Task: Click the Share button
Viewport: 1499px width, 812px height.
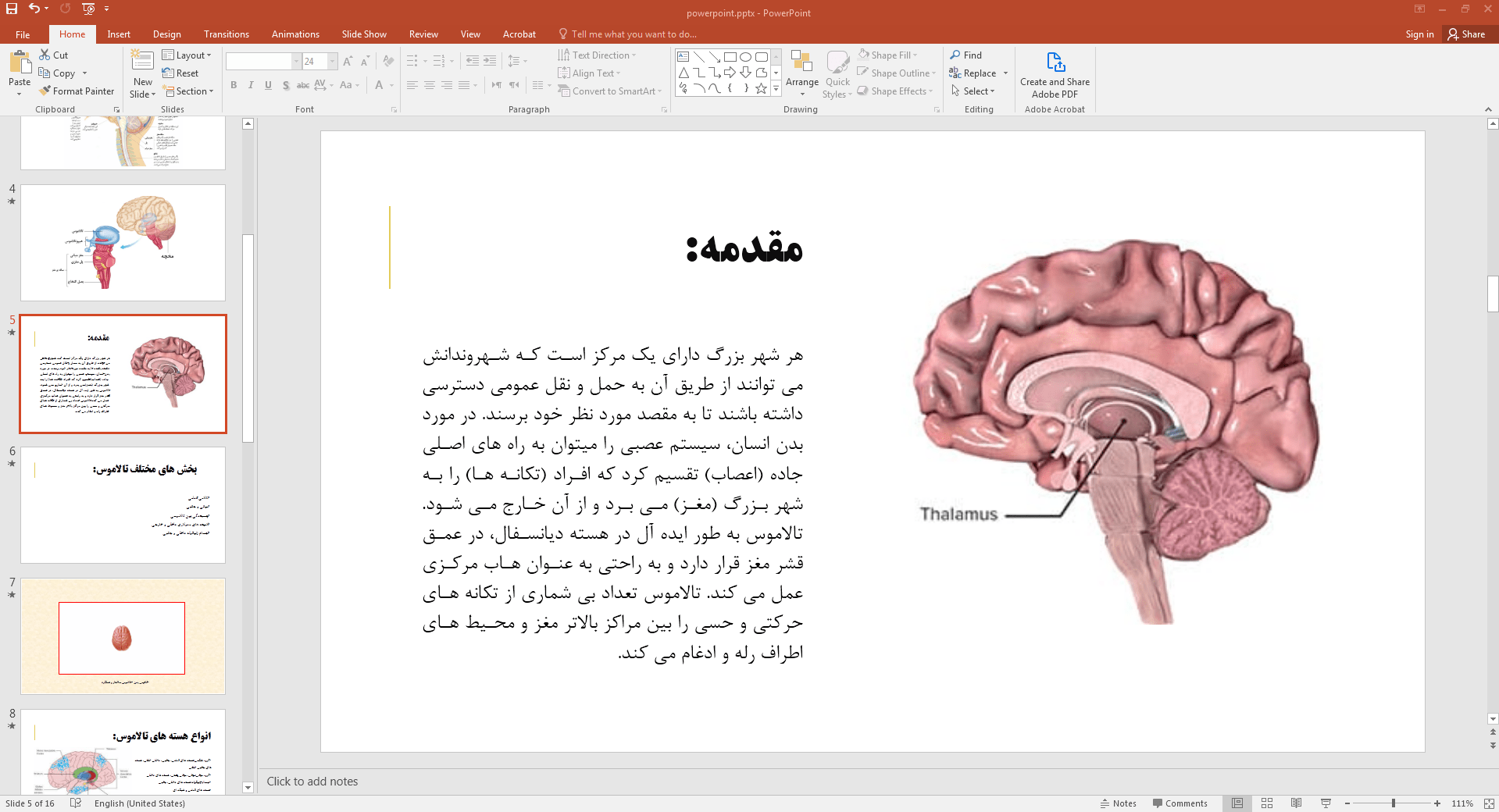Action: click(x=1466, y=34)
